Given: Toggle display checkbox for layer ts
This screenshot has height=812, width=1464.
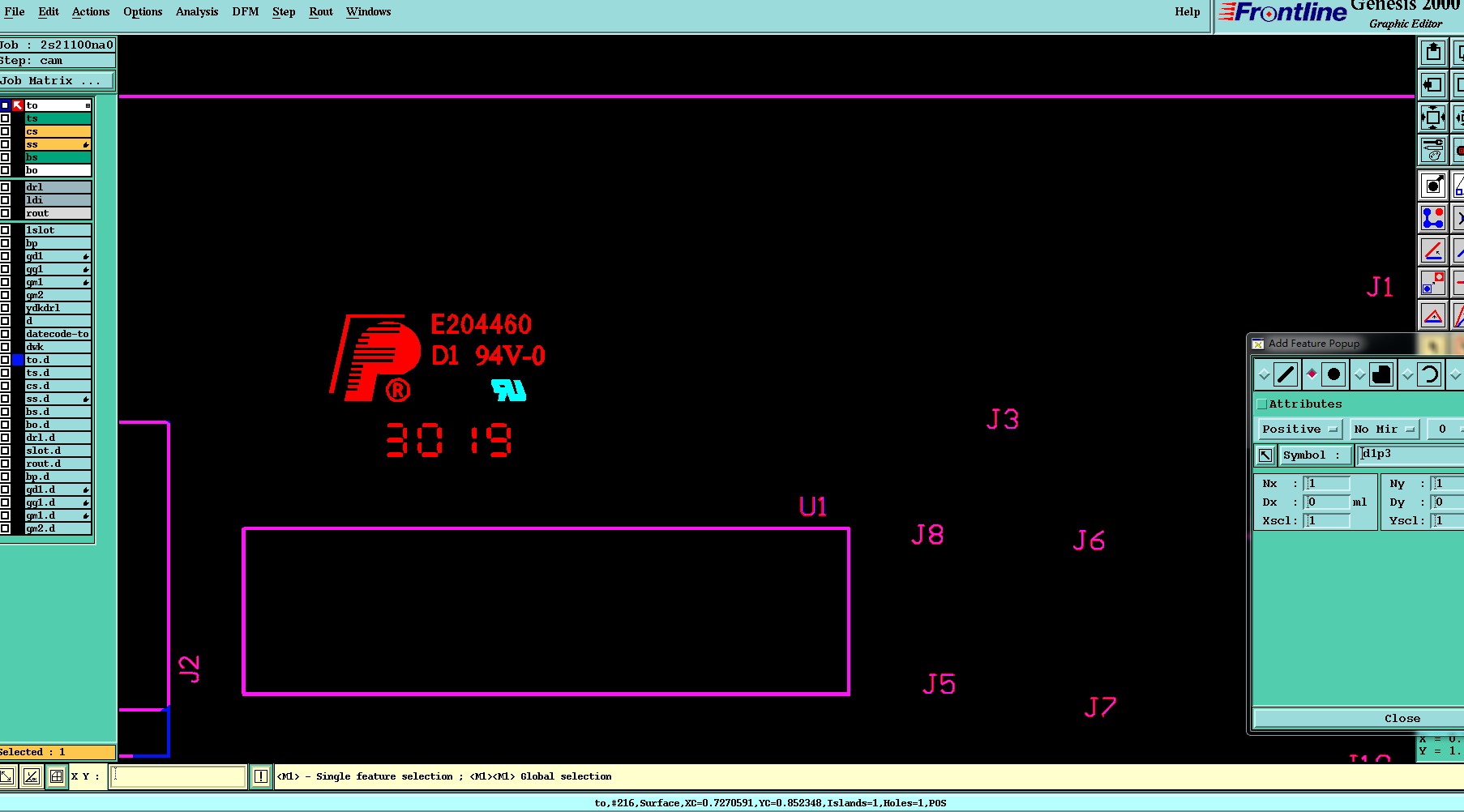Looking at the screenshot, I should (x=6, y=118).
